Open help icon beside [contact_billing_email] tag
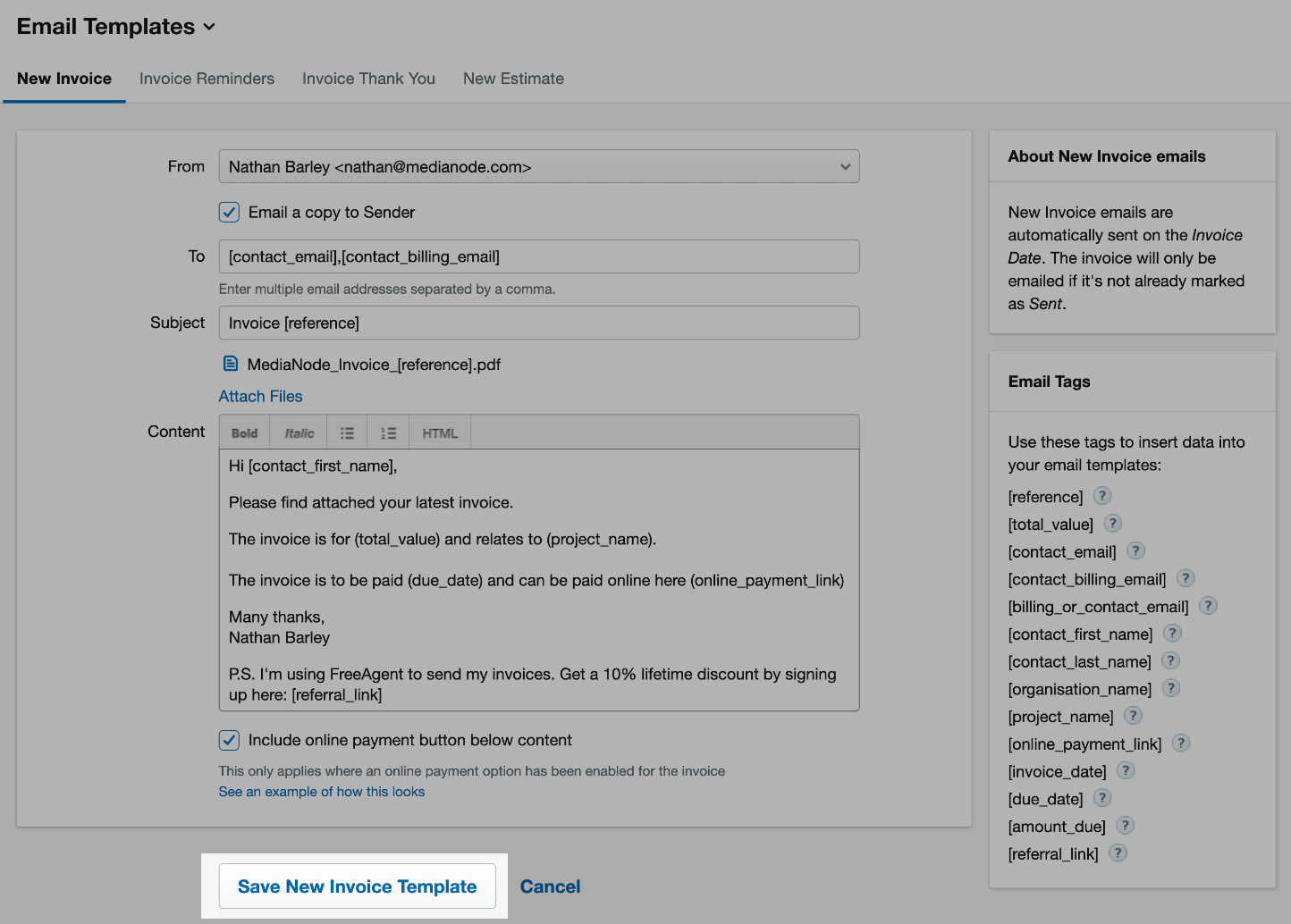 point(1186,578)
